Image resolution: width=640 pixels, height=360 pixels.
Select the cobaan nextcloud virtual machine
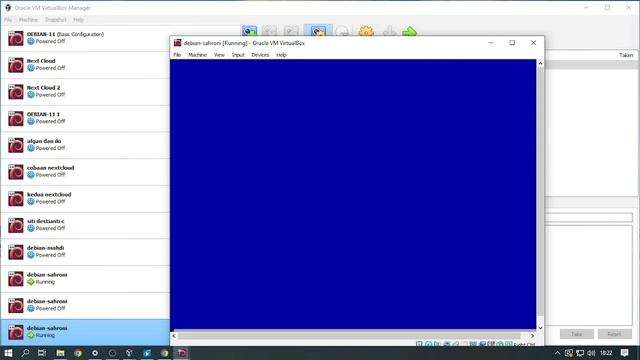[85, 172]
